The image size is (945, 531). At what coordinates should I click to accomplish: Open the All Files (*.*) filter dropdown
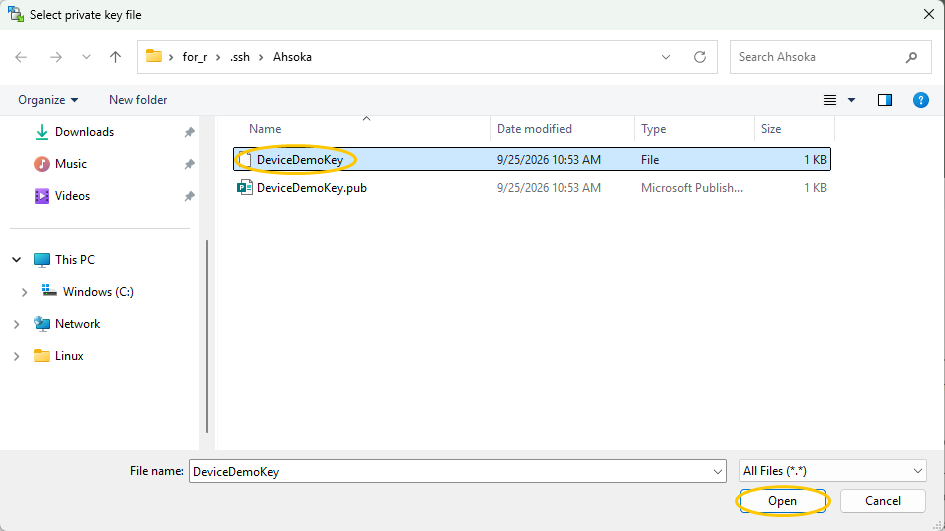click(x=832, y=471)
